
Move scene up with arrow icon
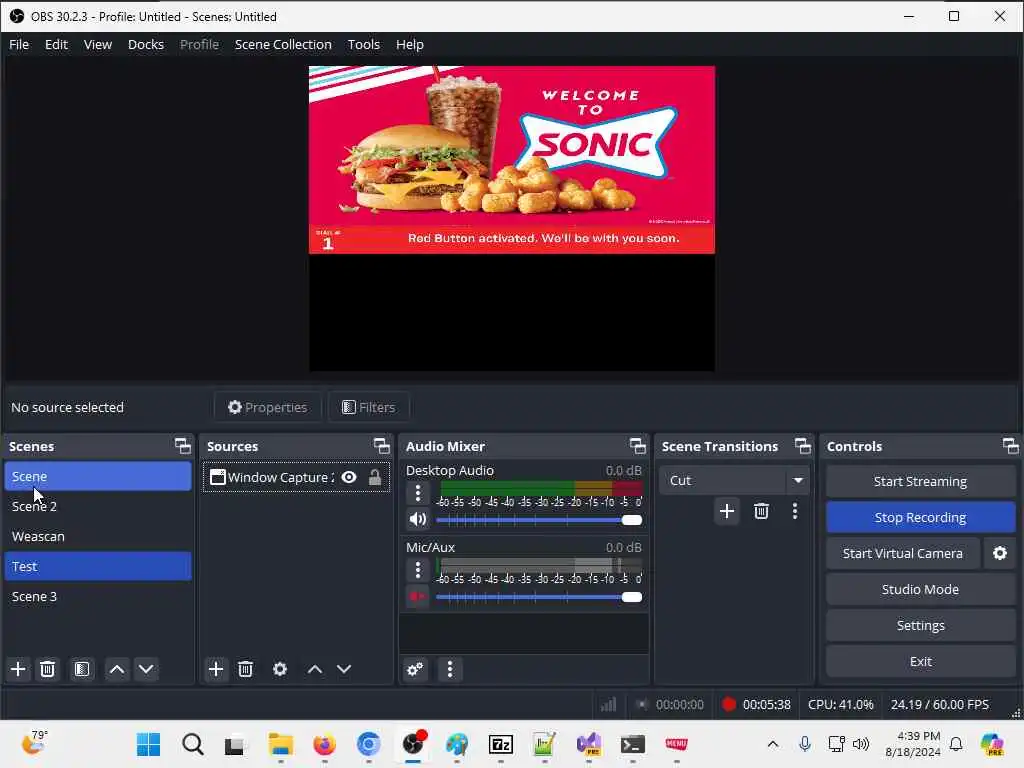pyautogui.click(x=117, y=669)
